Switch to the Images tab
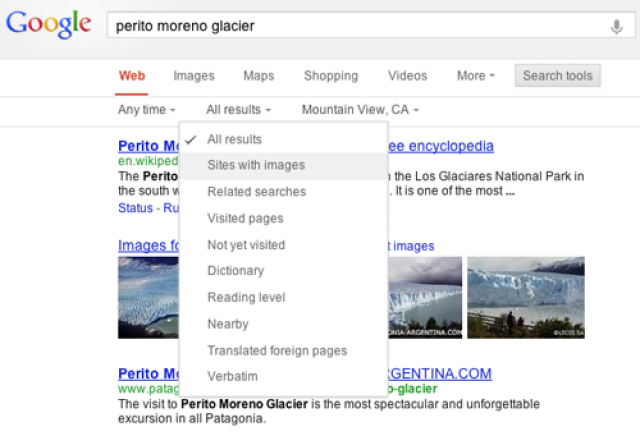Viewport: 640px width, 436px height. tap(194, 76)
